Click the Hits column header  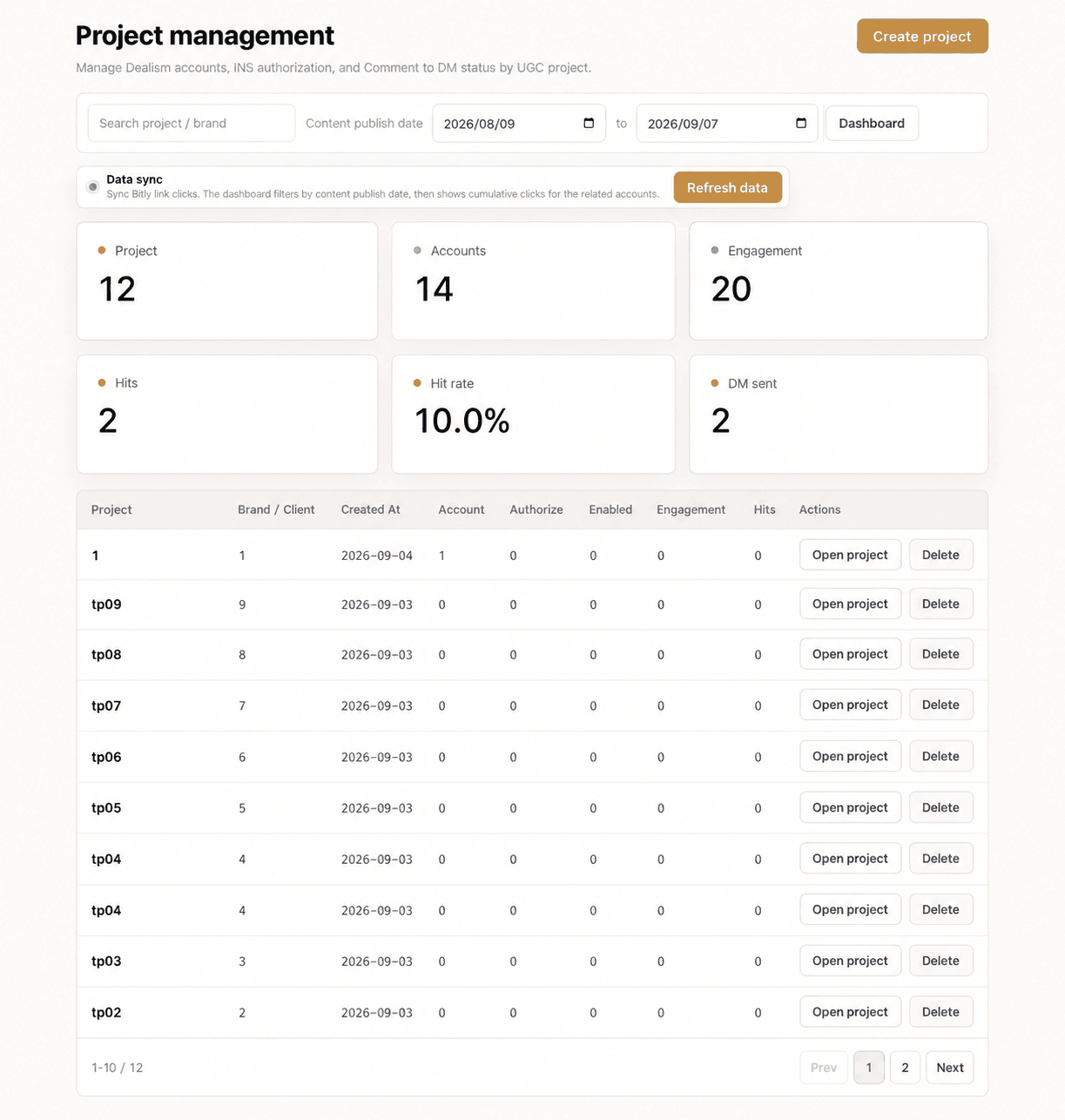pyautogui.click(x=765, y=509)
